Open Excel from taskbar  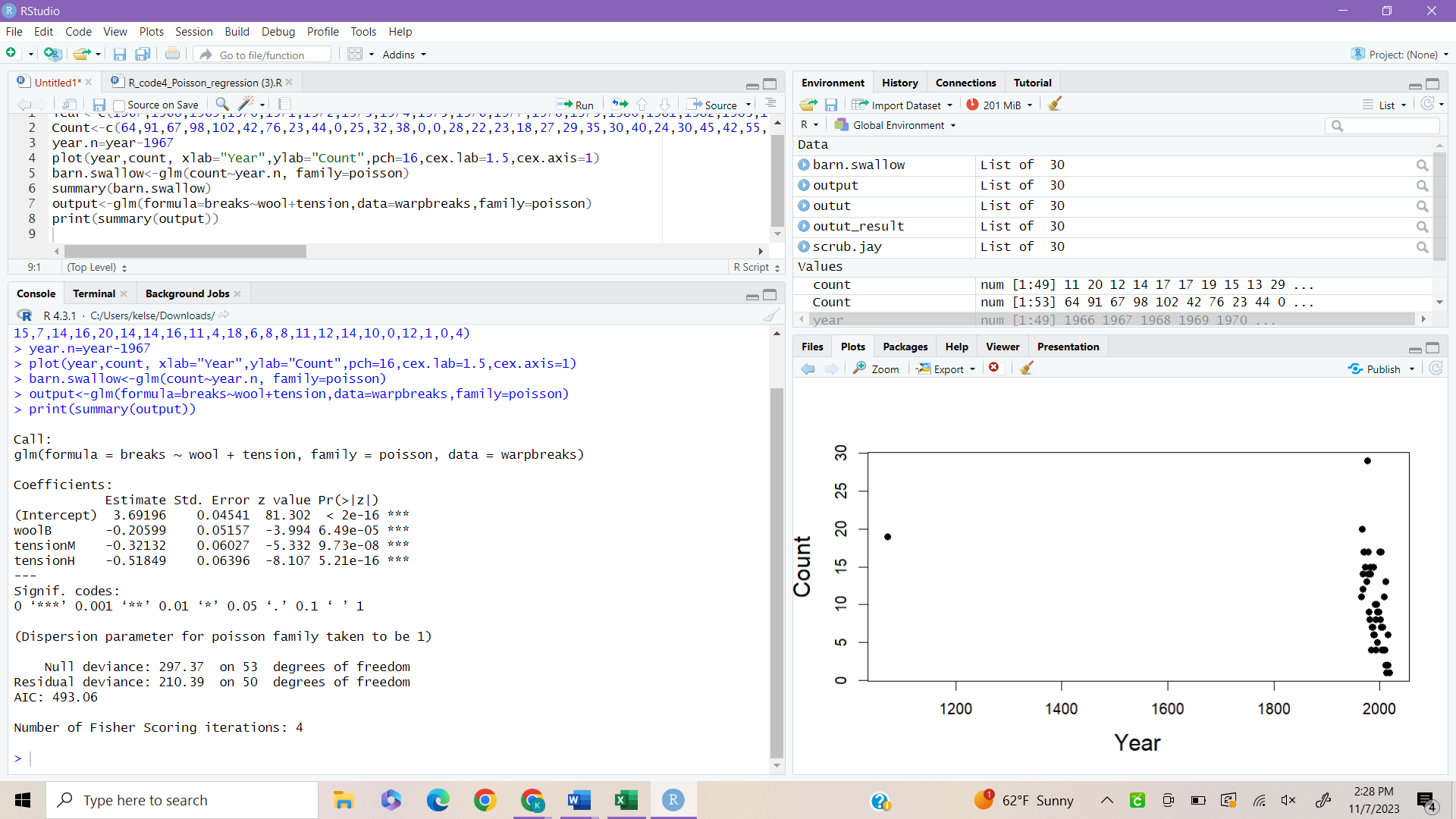pos(626,800)
